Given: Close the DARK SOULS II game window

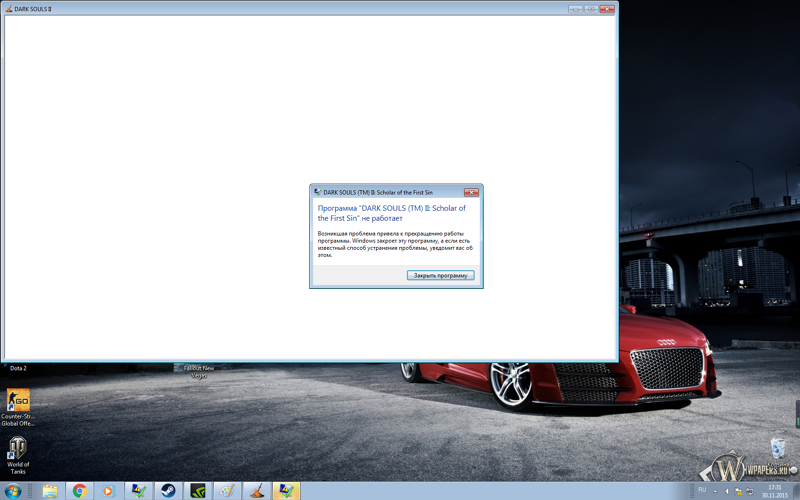Looking at the screenshot, I should (607, 9).
